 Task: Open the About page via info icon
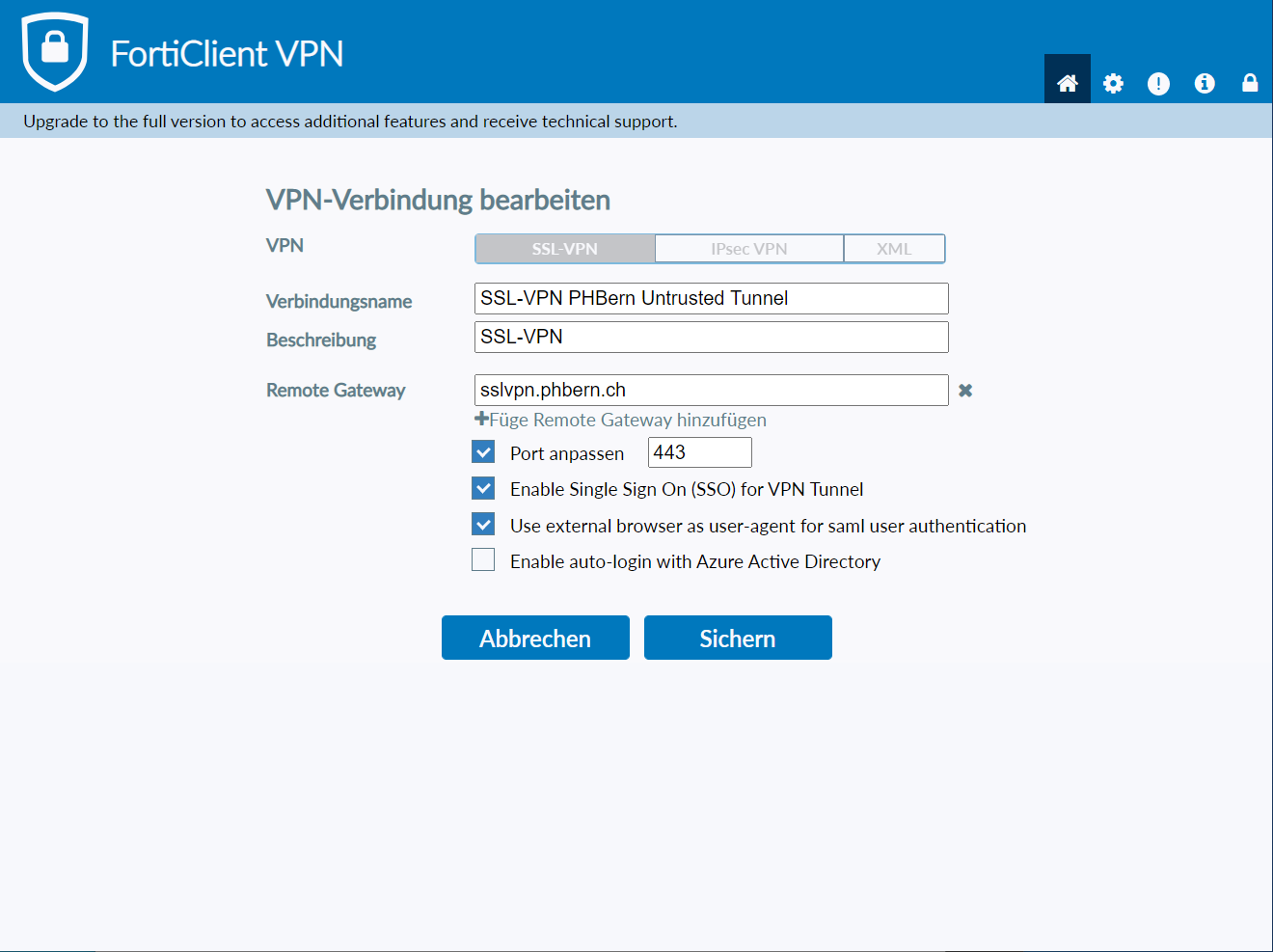click(1205, 84)
